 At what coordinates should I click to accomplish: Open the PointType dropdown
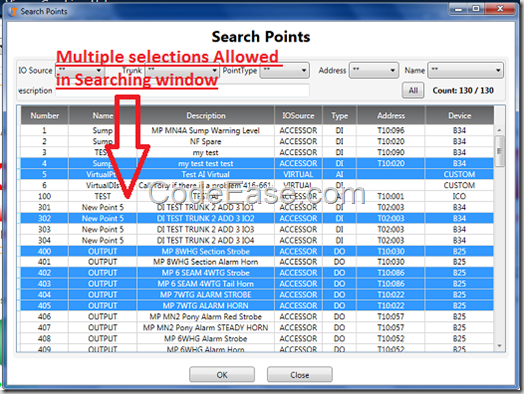click(x=285, y=71)
